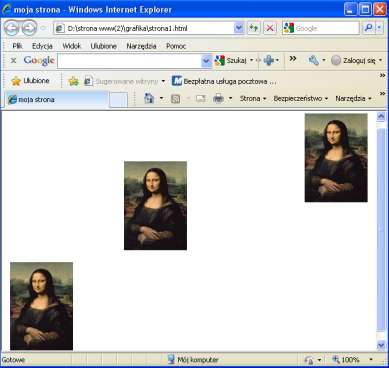Click the Home page icon
Screen dimensions: 389x368
pyautogui.click(x=149, y=98)
